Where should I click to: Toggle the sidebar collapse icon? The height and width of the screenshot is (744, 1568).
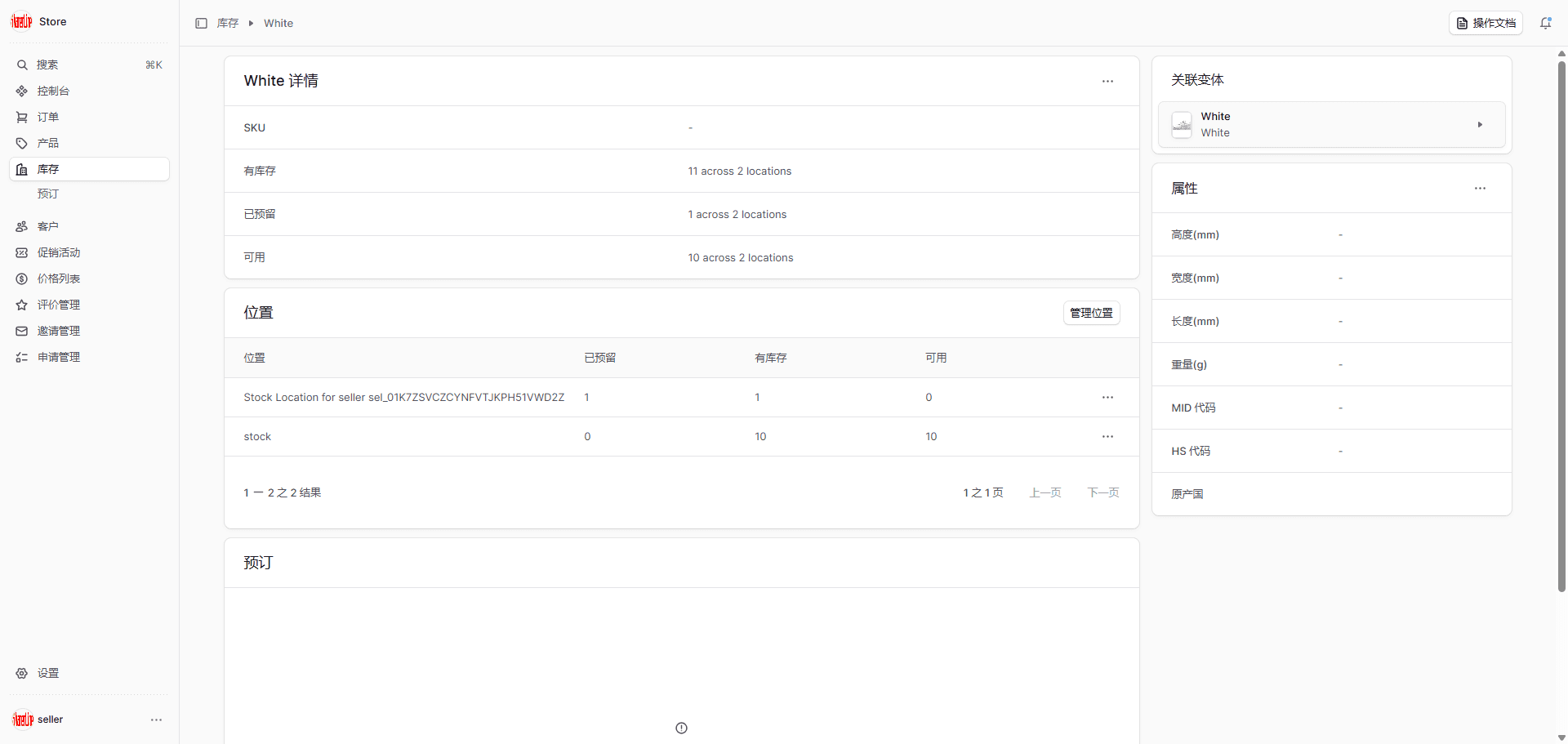click(201, 24)
